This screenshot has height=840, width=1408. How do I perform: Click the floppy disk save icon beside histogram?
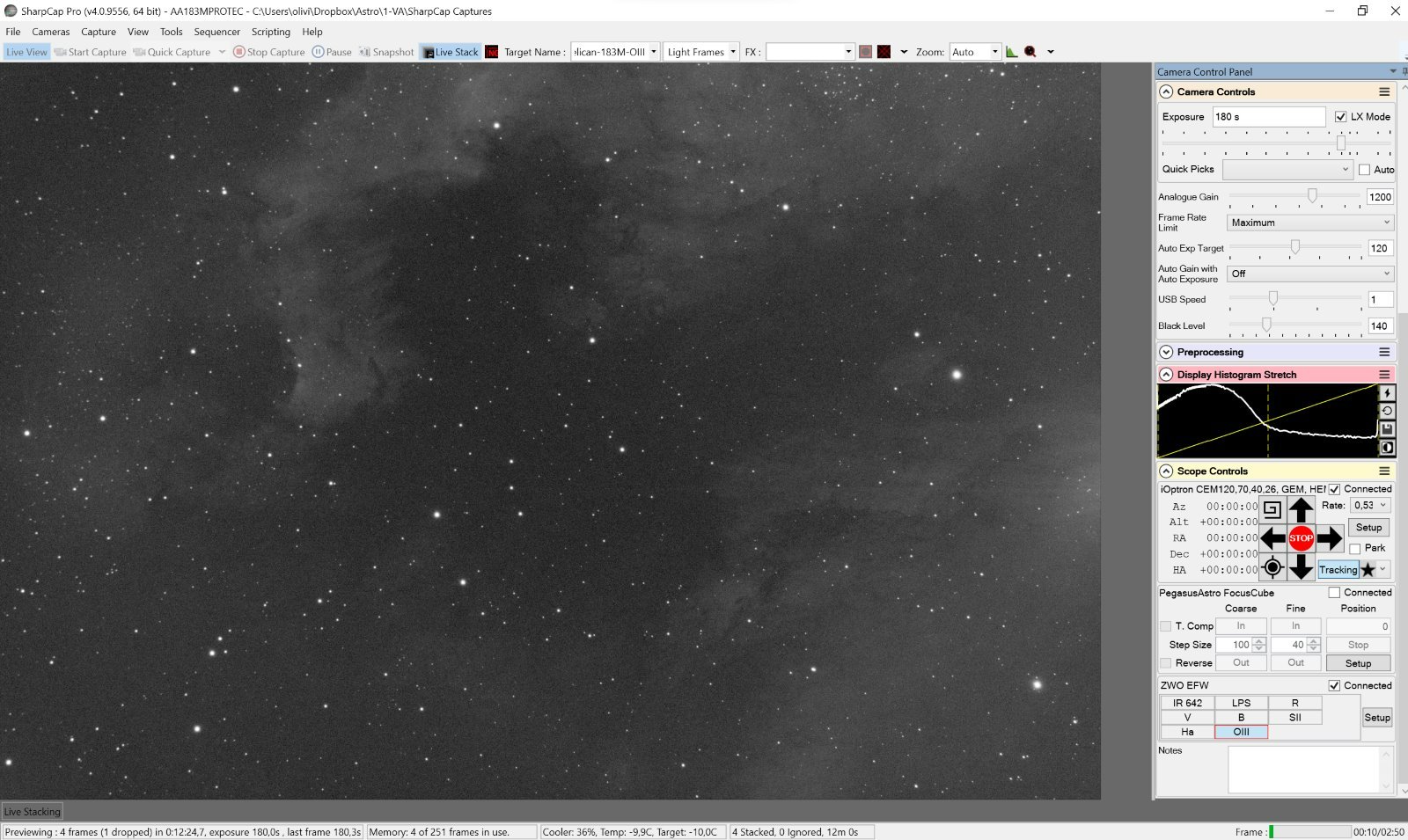coord(1387,429)
